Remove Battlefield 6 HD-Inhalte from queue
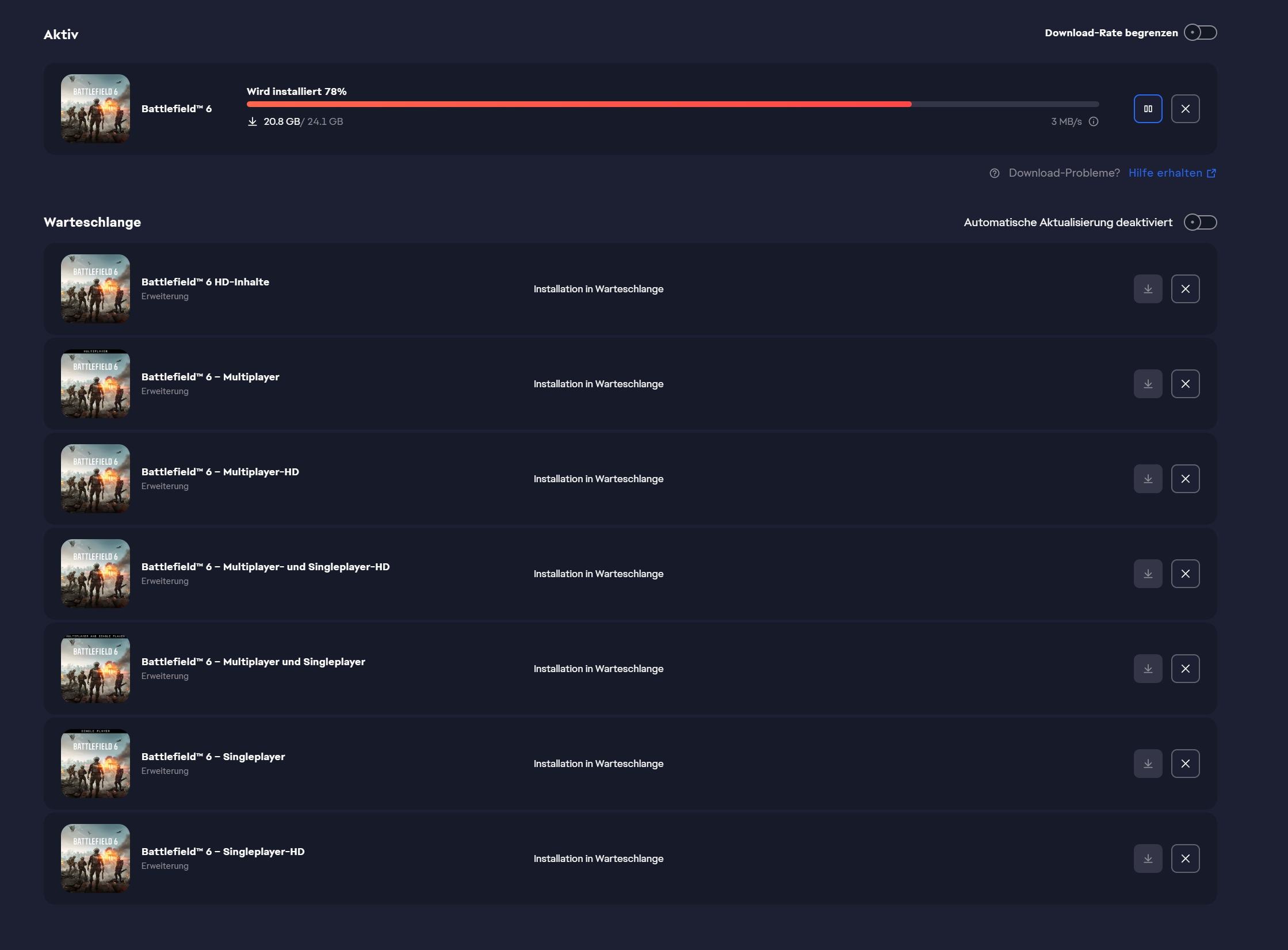The width and height of the screenshot is (1288, 950). (1185, 289)
